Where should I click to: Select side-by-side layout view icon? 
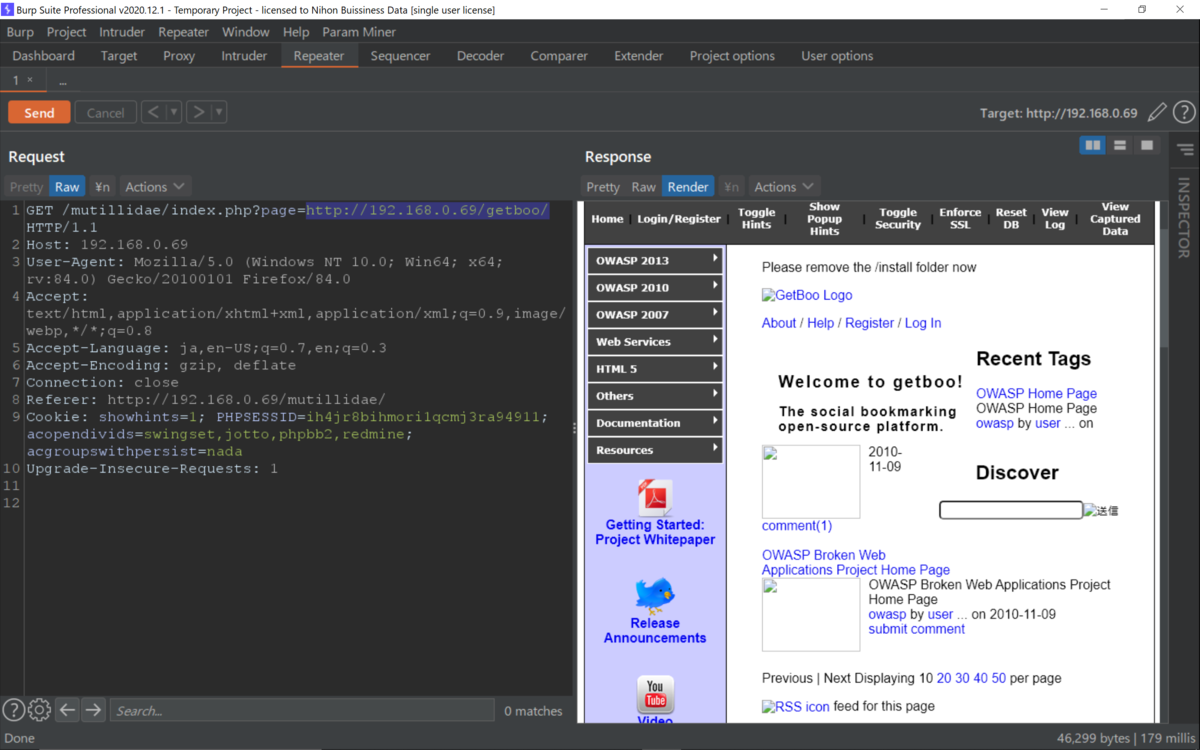tap(1093, 146)
